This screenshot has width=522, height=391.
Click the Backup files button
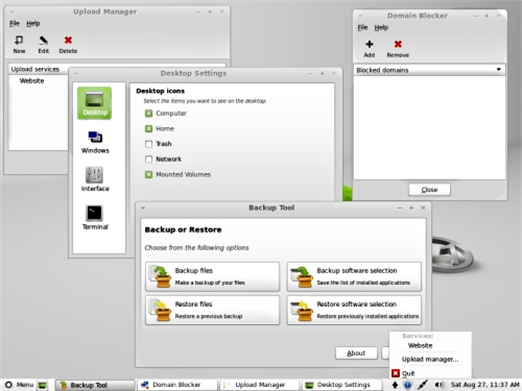[x=212, y=276]
